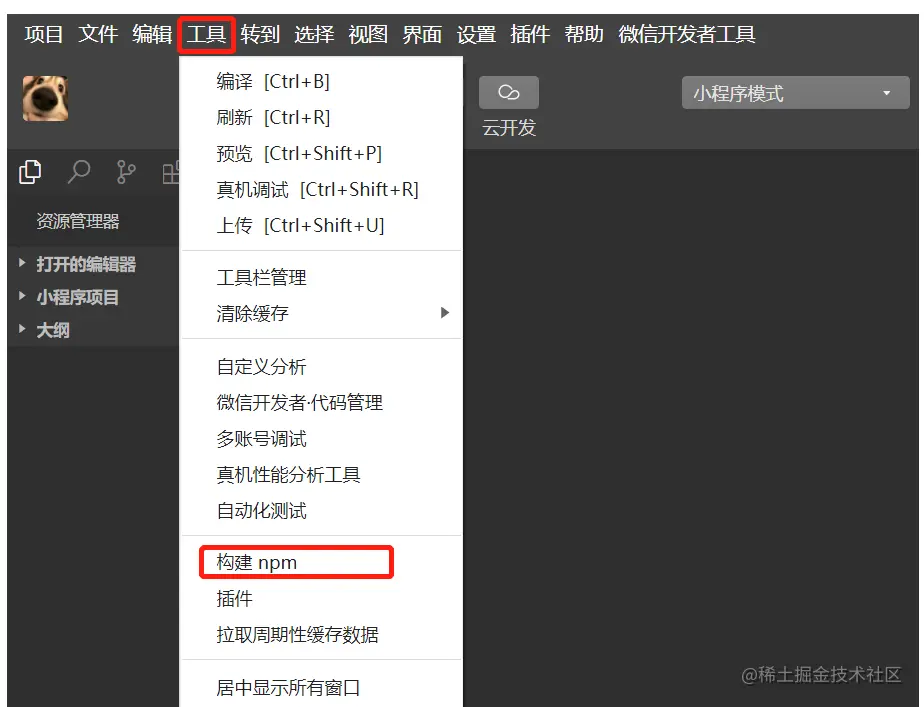This screenshot has height=707, width=924.
Task: Select 自定义分析 menu entry
Action: [321, 366]
